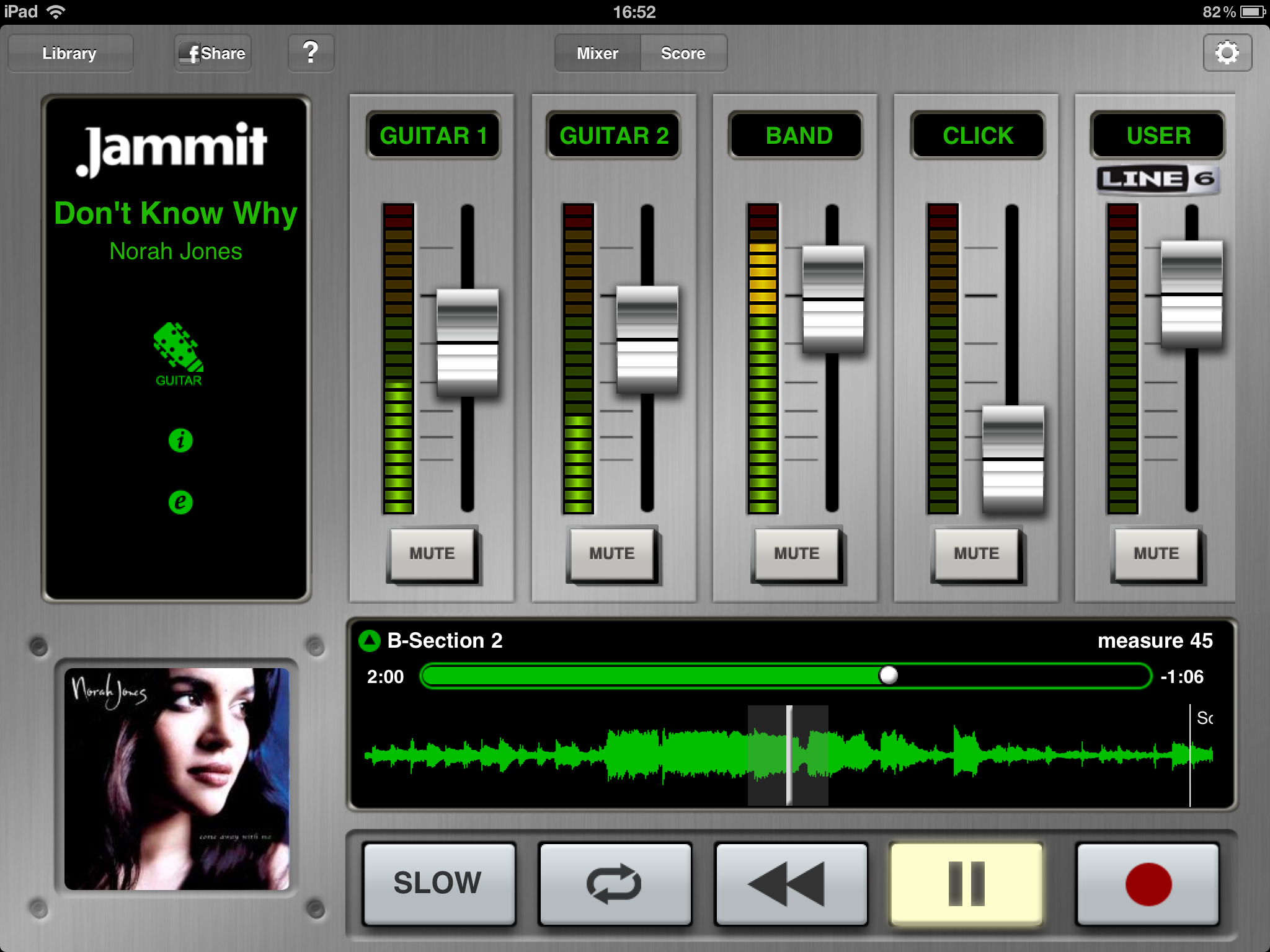Mute the Guitar 2 channel
The image size is (1270, 952).
tap(612, 553)
